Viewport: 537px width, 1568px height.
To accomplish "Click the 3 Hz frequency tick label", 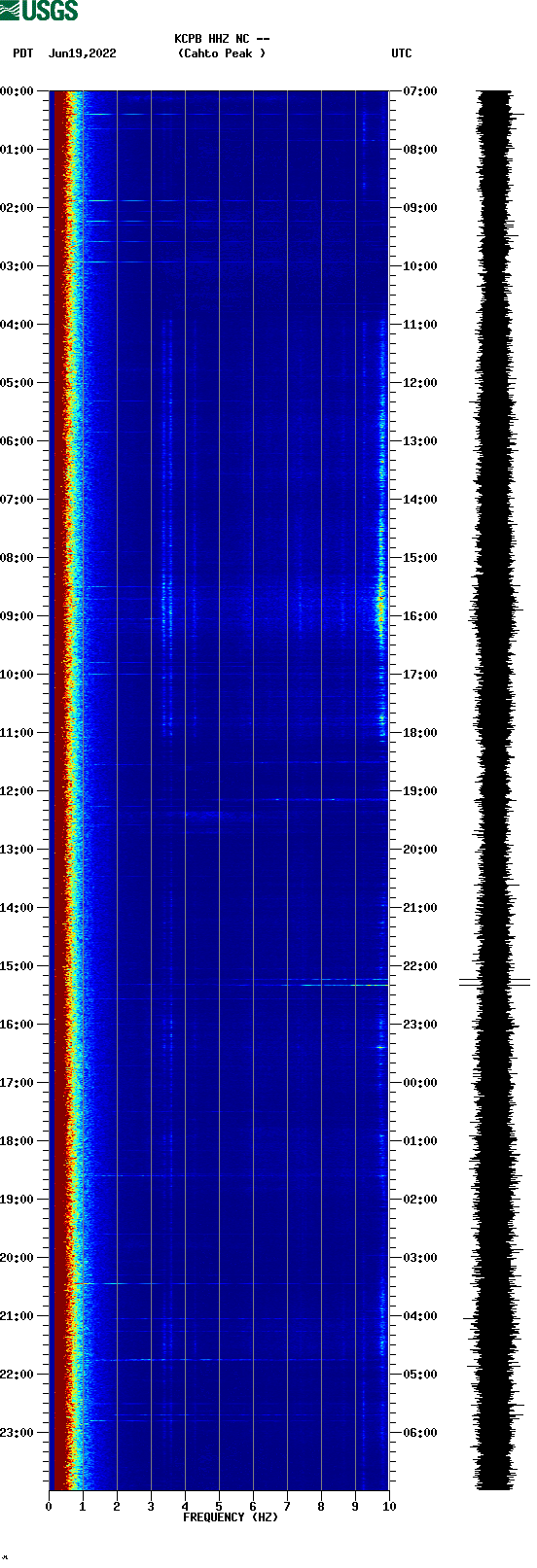I will (151, 1507).
